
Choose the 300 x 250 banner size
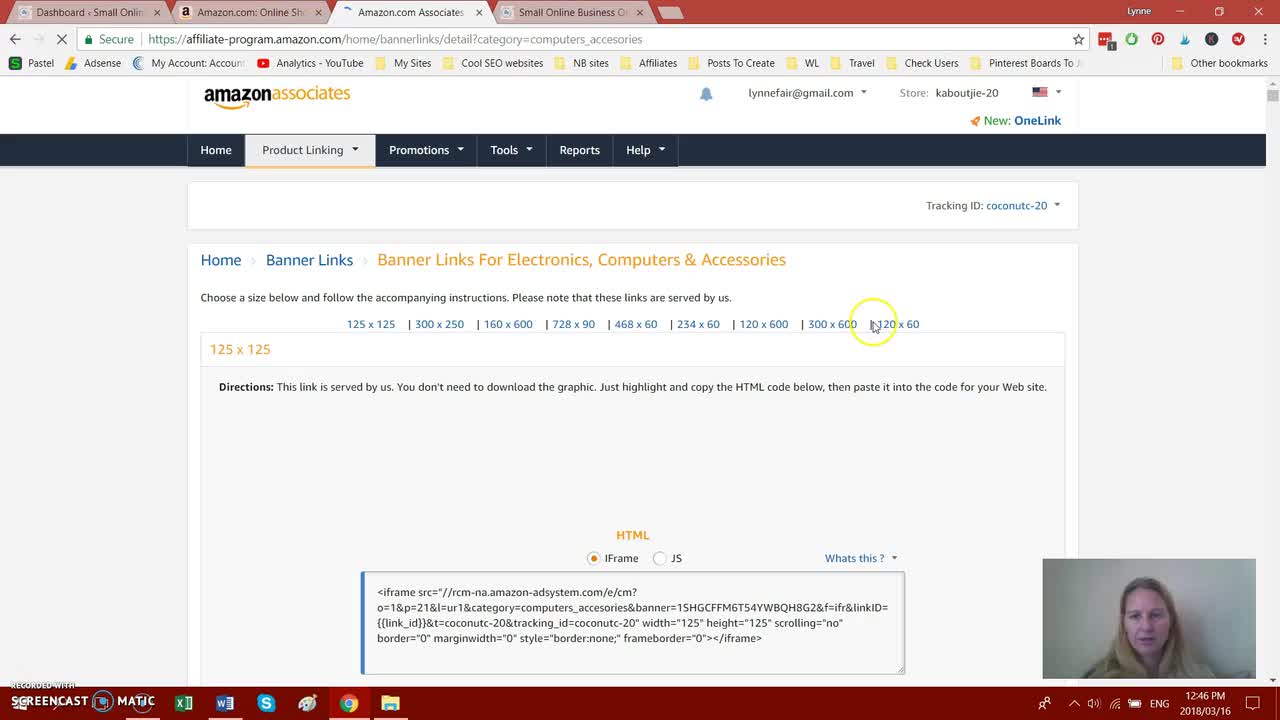[x=439, y=324]
